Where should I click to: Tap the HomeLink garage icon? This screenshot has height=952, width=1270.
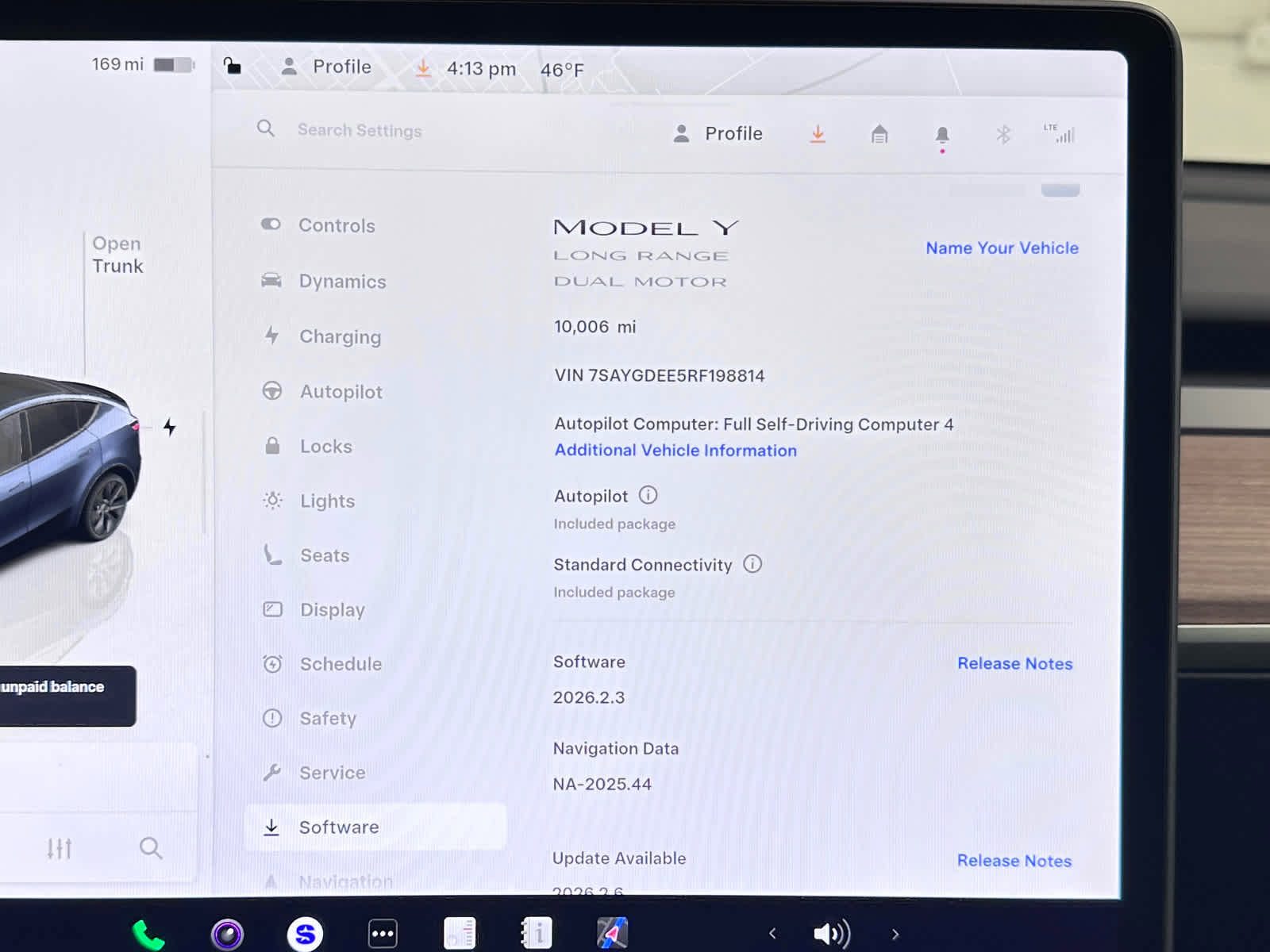[879, 134]
